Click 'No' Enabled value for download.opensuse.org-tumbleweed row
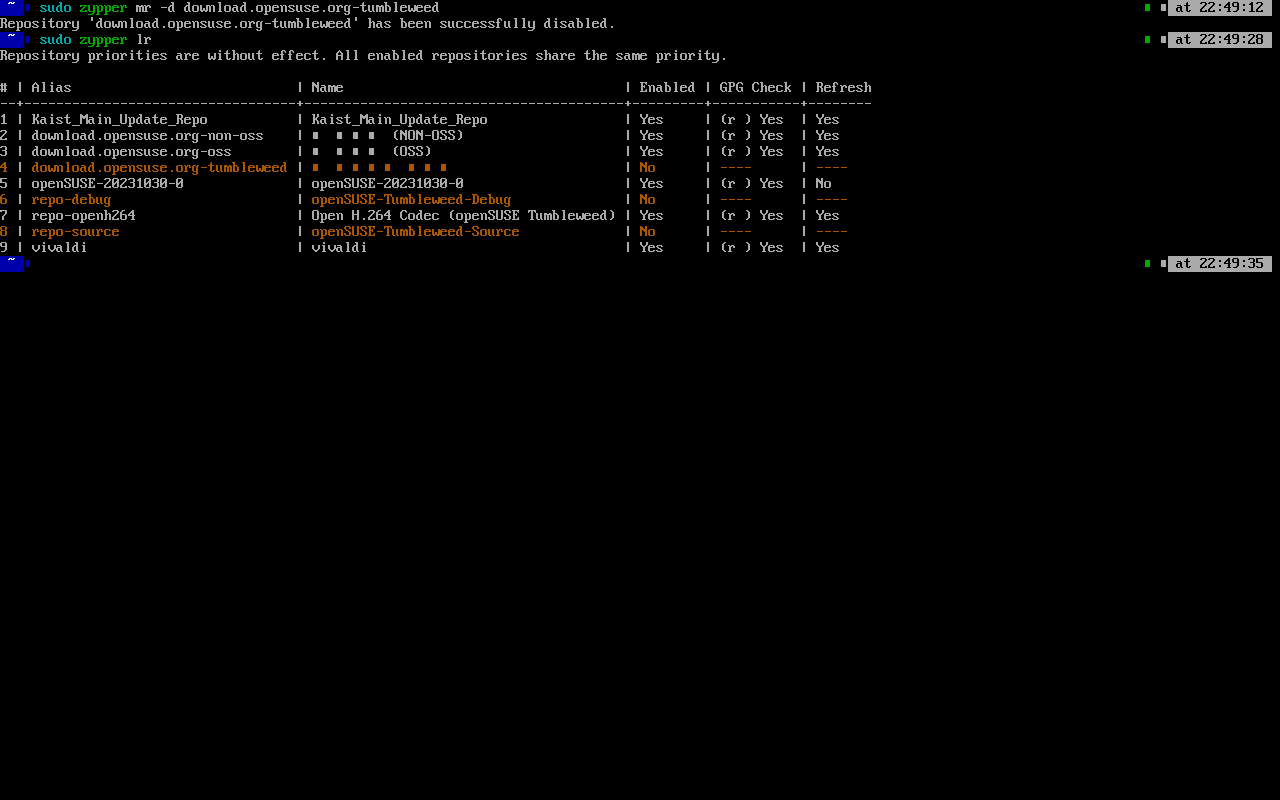Image resolution: width=1280 pixels, height=800 pixels. (x=648, y=168)
